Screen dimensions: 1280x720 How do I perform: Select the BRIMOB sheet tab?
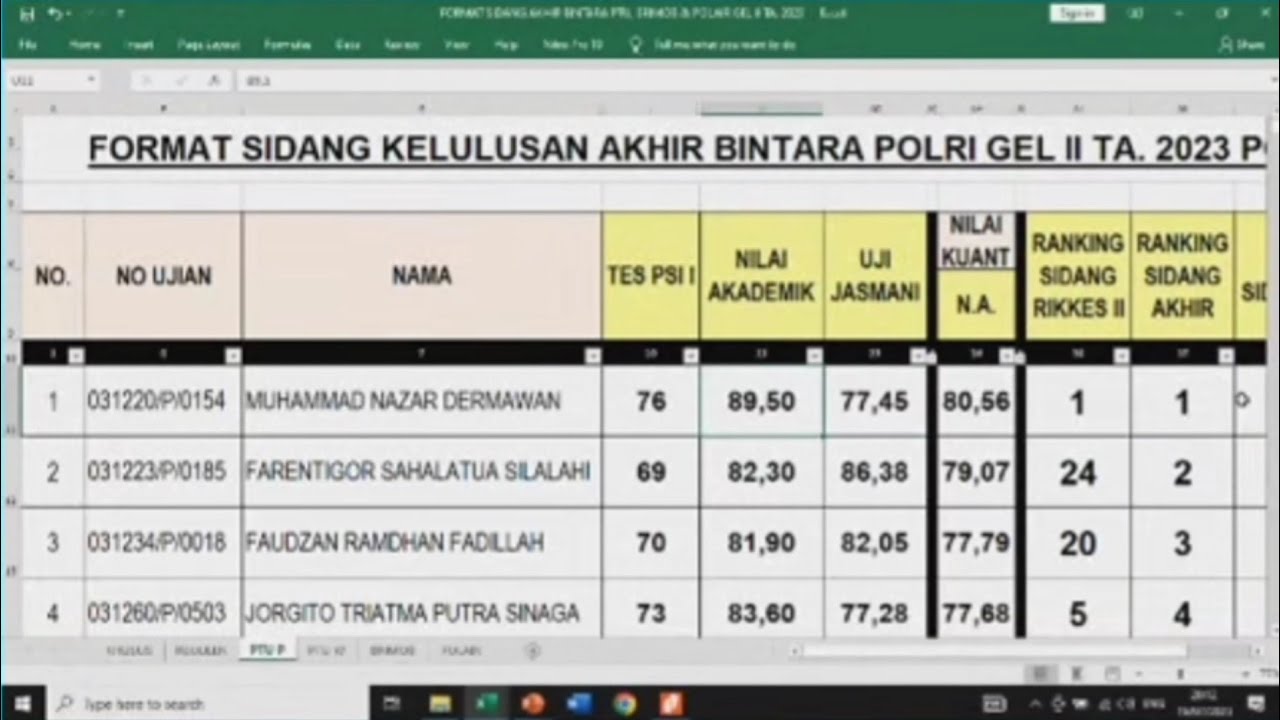[x=391, y=650]
